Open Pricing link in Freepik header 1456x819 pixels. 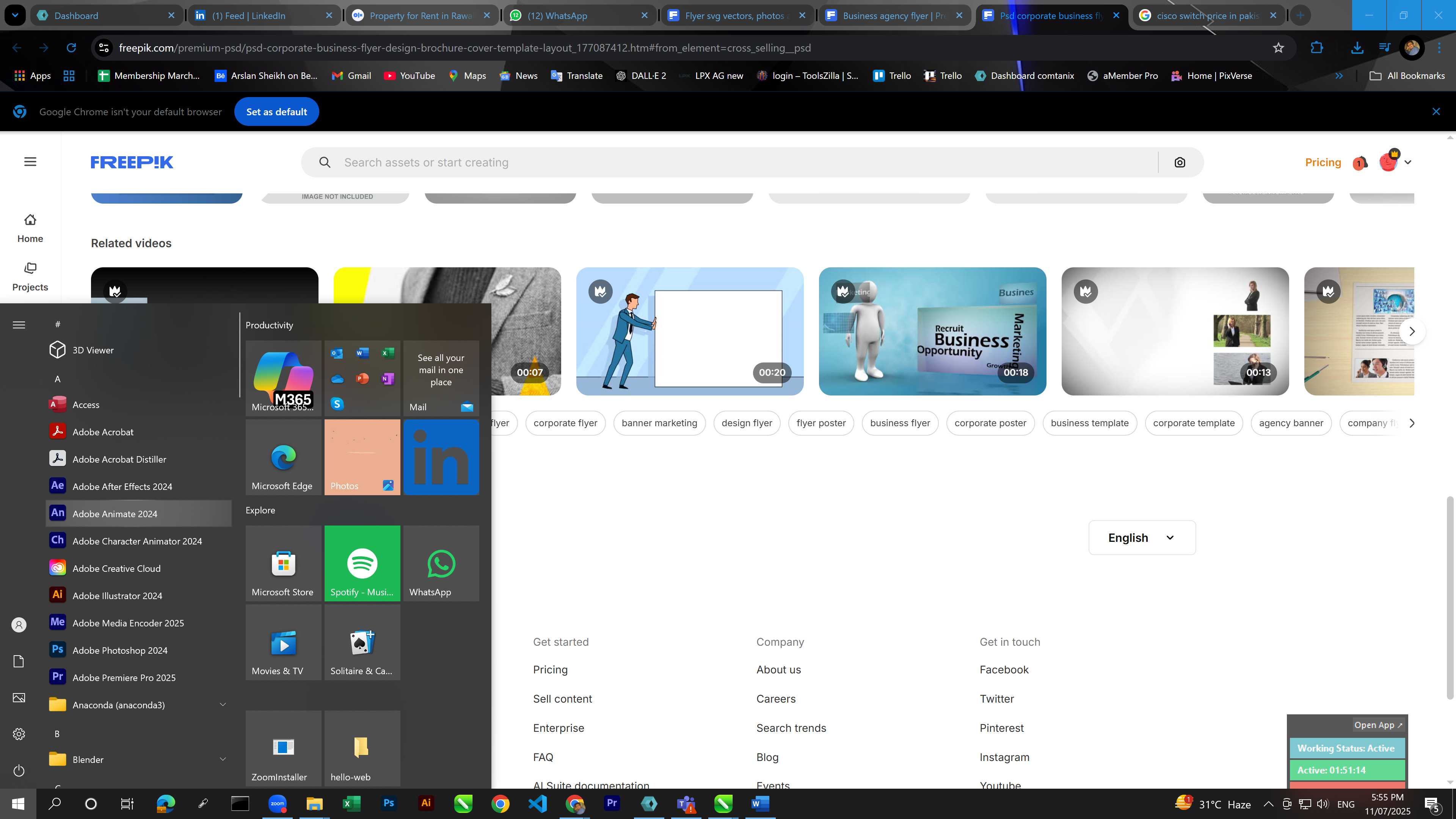click(x=1323, y=162)
